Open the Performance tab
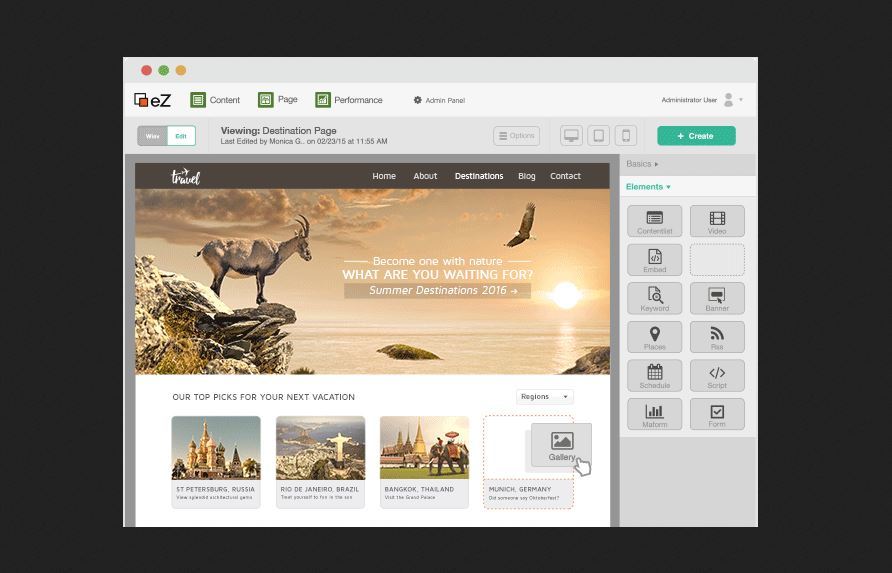The height and width of the screenshot is (573, 892). 349,100
